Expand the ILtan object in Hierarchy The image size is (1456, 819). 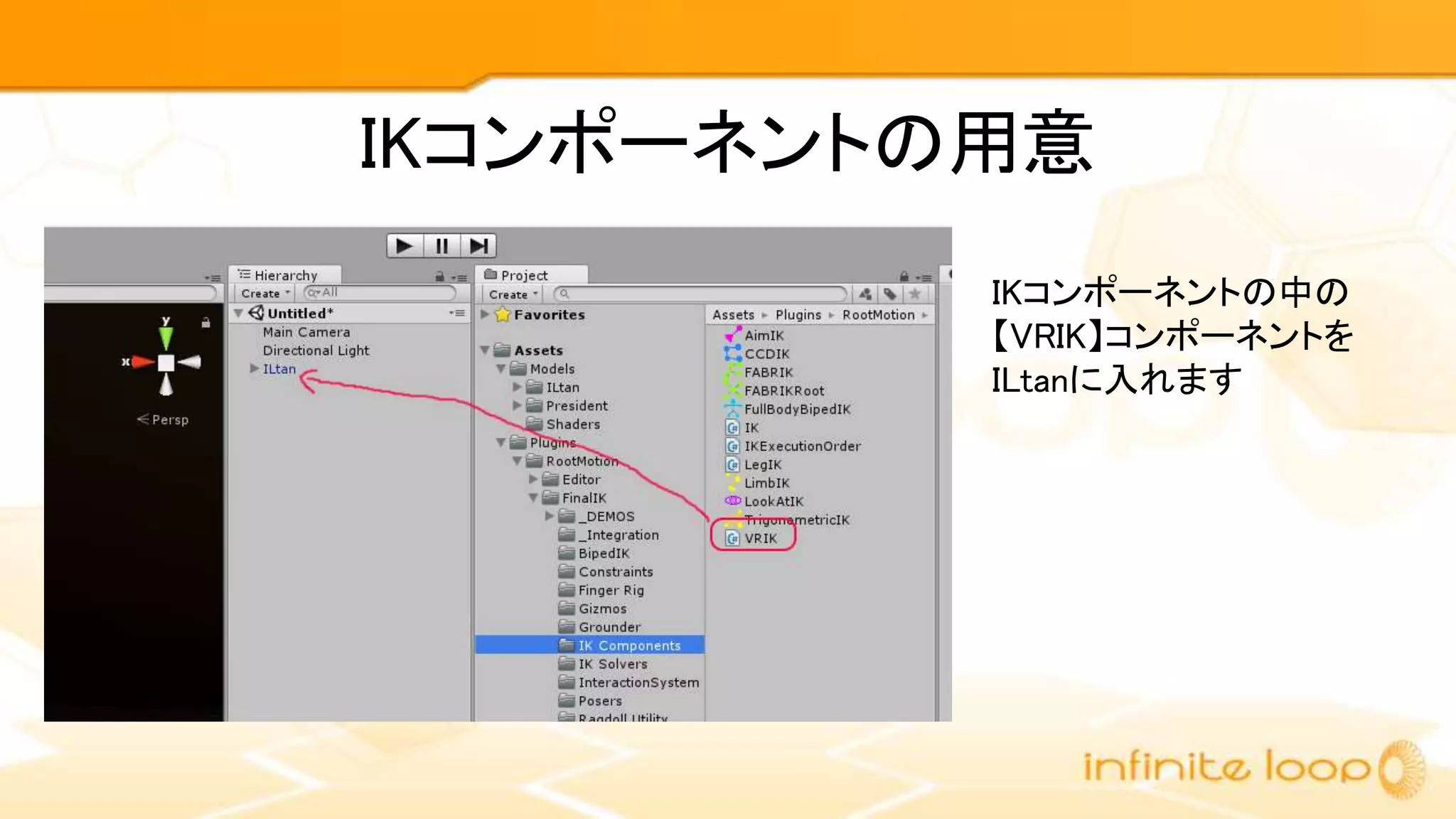(x=254, y=368)
